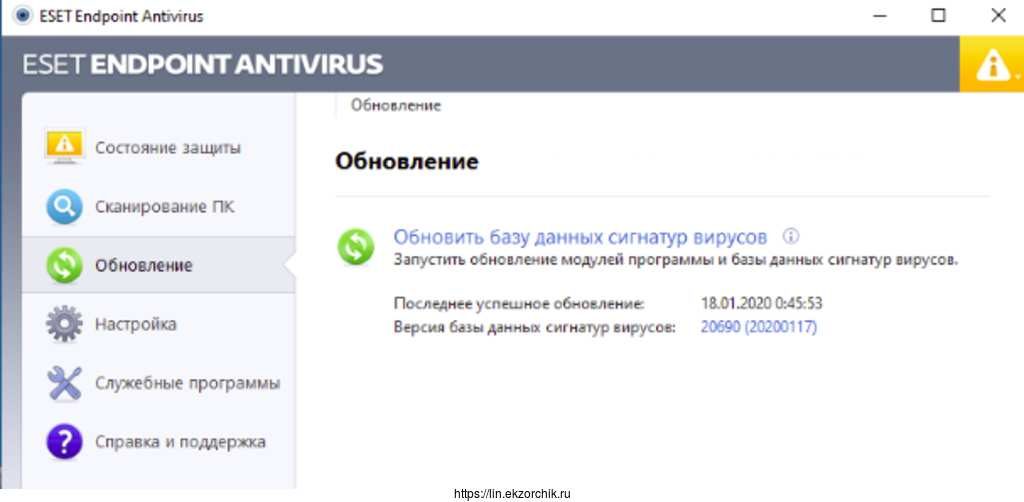Viewport: 1024px width, 502px height.
Task: Click the purple question mark help icon
Action: click(x=65, y=442)
